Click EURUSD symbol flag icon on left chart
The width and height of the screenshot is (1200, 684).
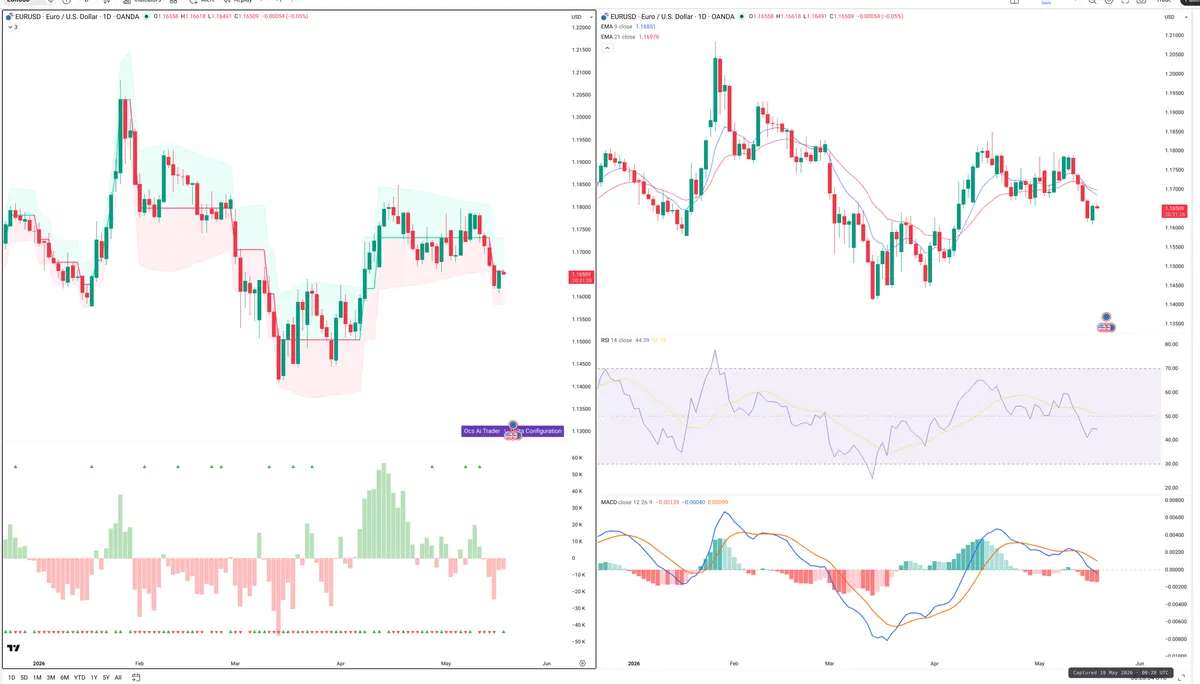[x=9, y=17]
